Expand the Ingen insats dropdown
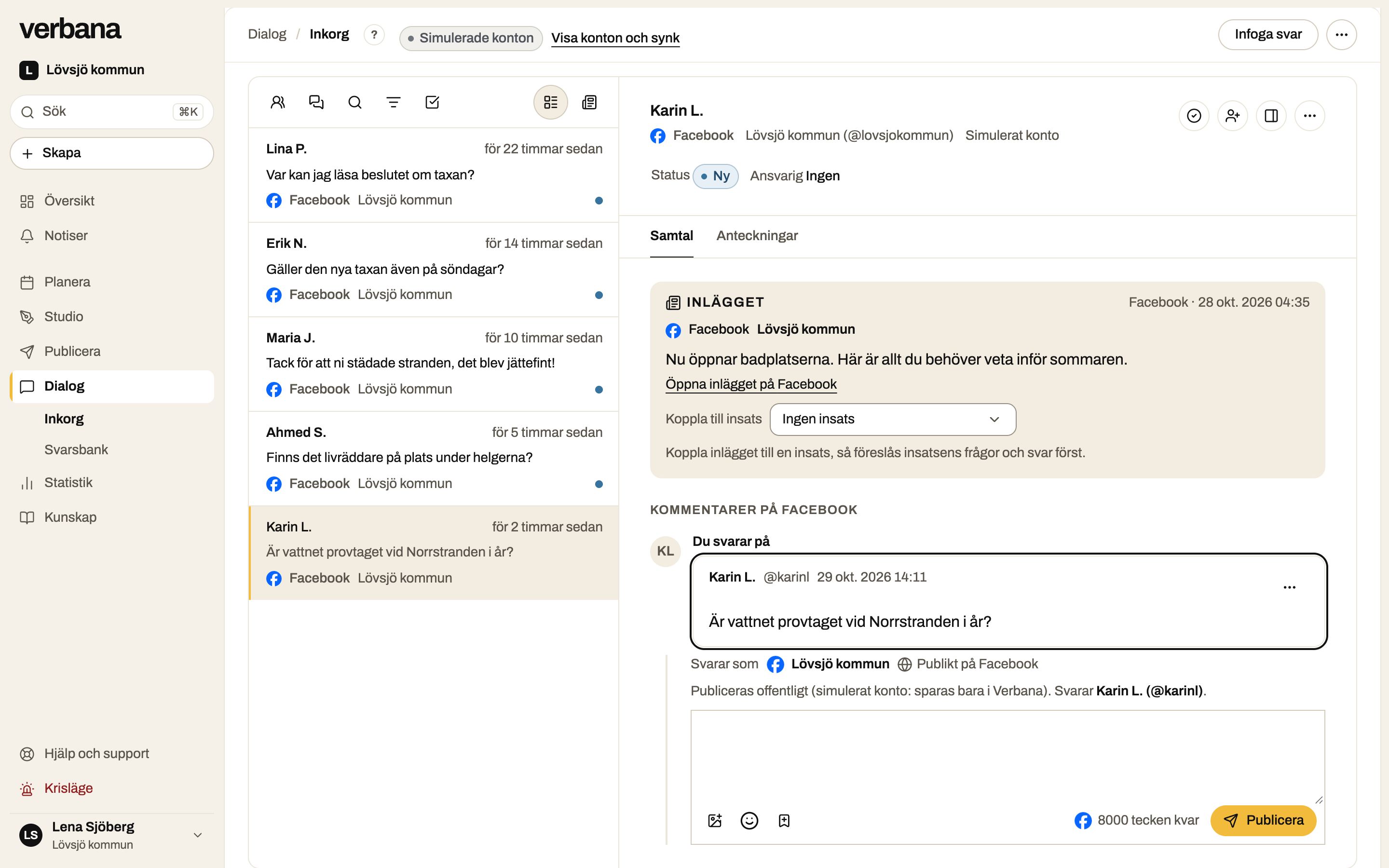1389x868 pixels. (x=893, y=419)
